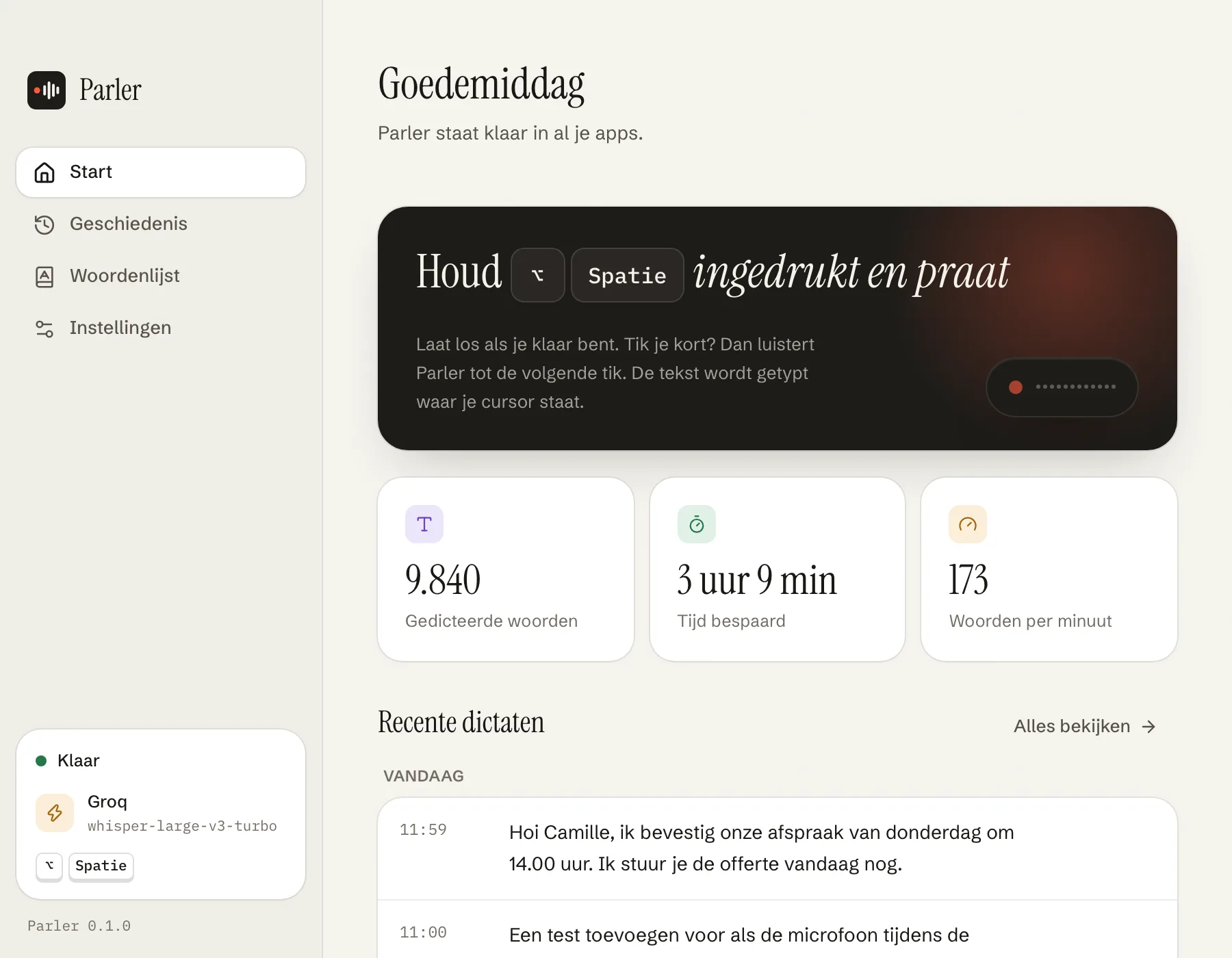Click the purple T icon above Gedicteerde woorden
The image size is (1232, 958).
(424, 524)
